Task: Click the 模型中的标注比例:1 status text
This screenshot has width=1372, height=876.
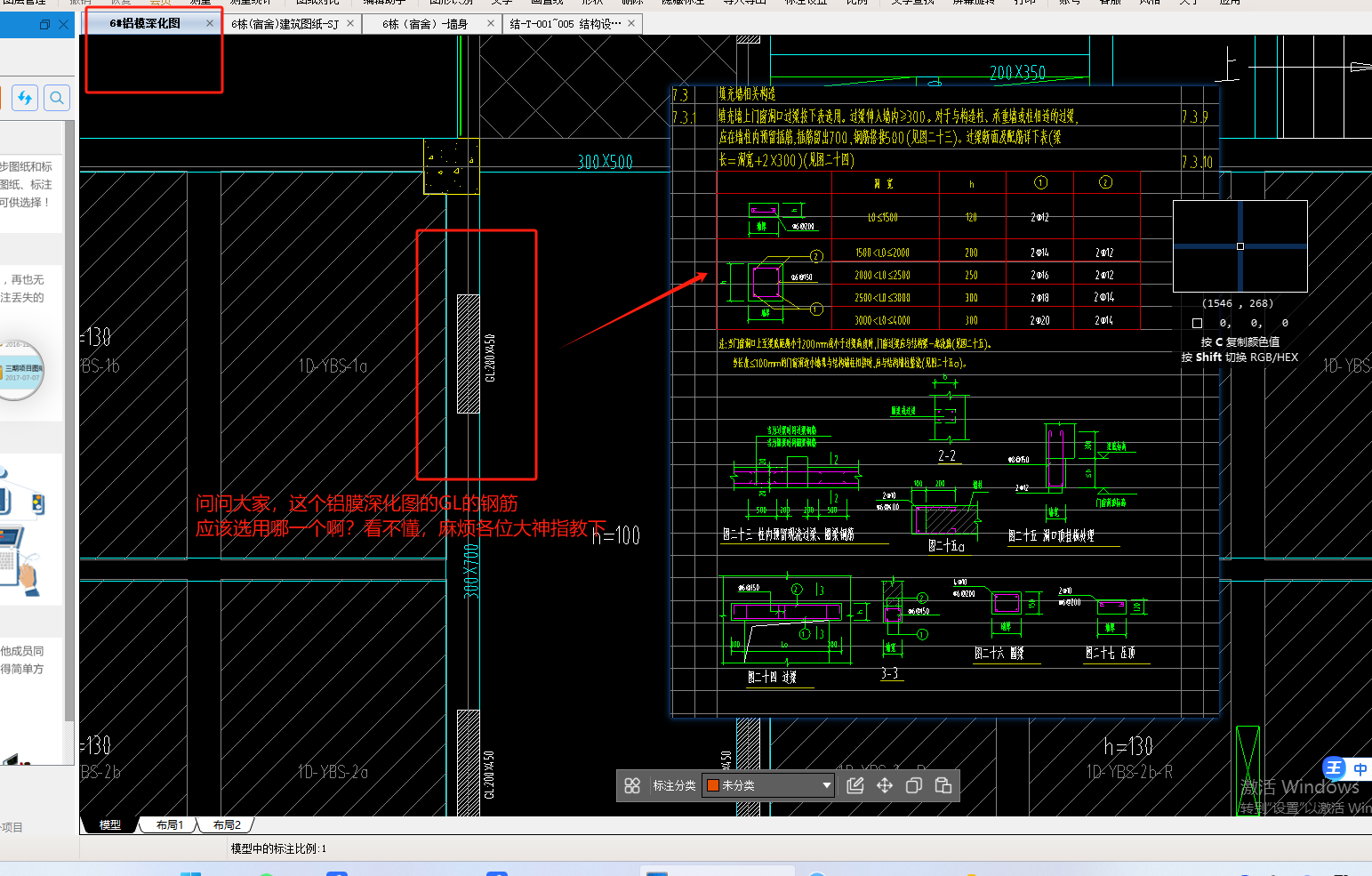Action: 278,848
